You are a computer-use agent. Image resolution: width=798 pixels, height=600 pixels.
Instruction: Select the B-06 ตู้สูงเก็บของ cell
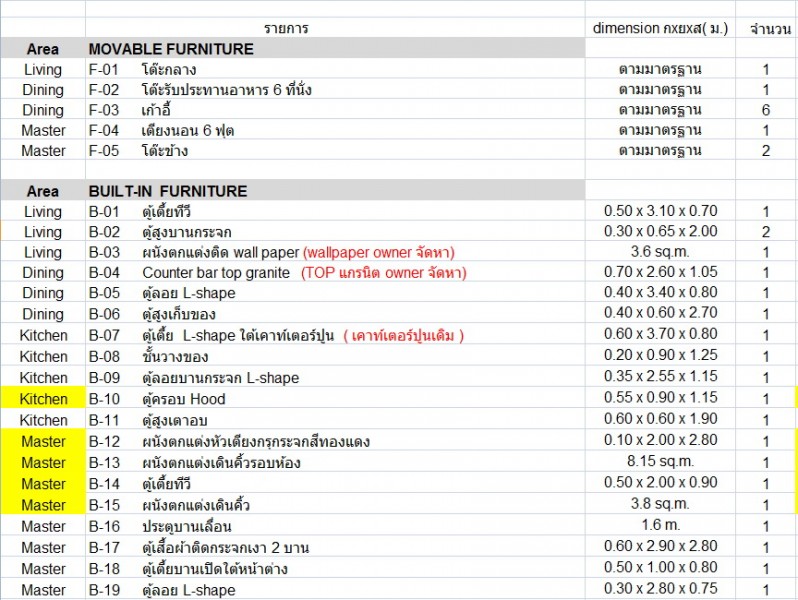coord(335,313)
